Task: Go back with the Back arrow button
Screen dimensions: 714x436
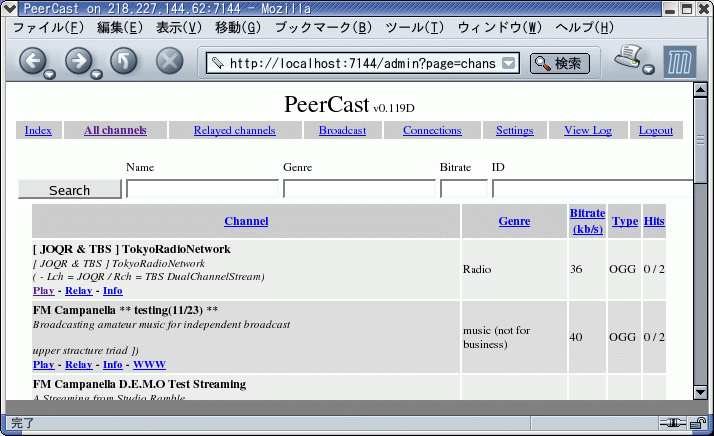Action: click(x=32, y=61)
